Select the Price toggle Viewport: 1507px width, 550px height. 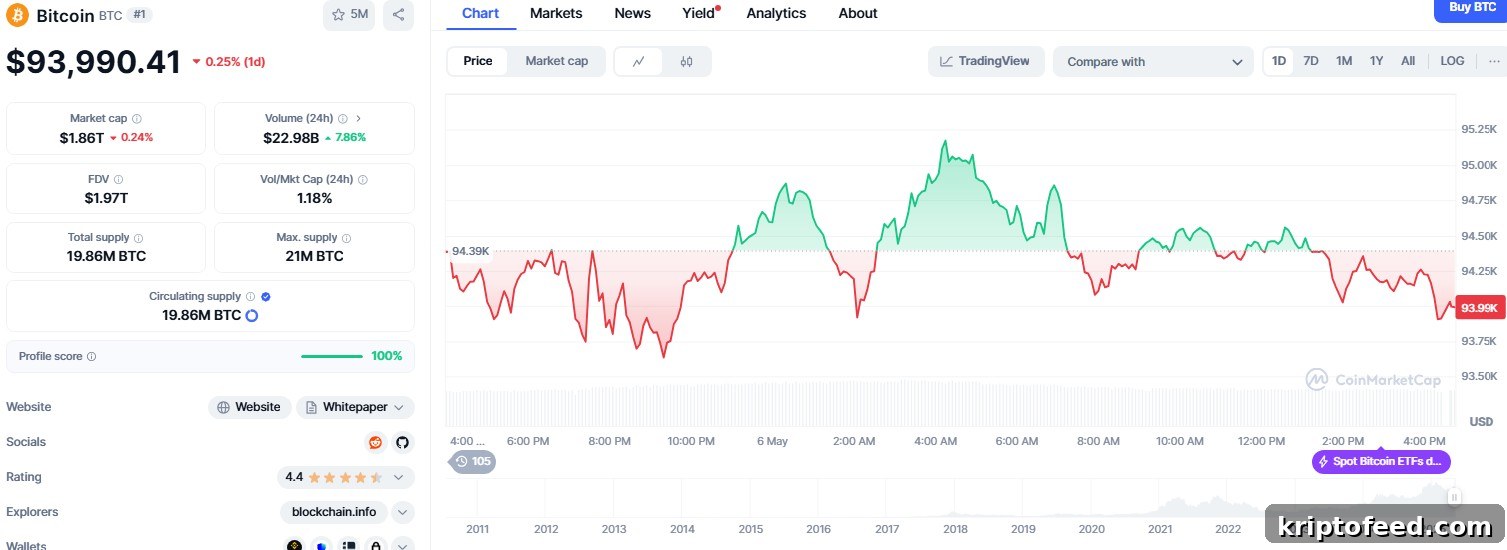pyautogui.click(x=478, y=61)
